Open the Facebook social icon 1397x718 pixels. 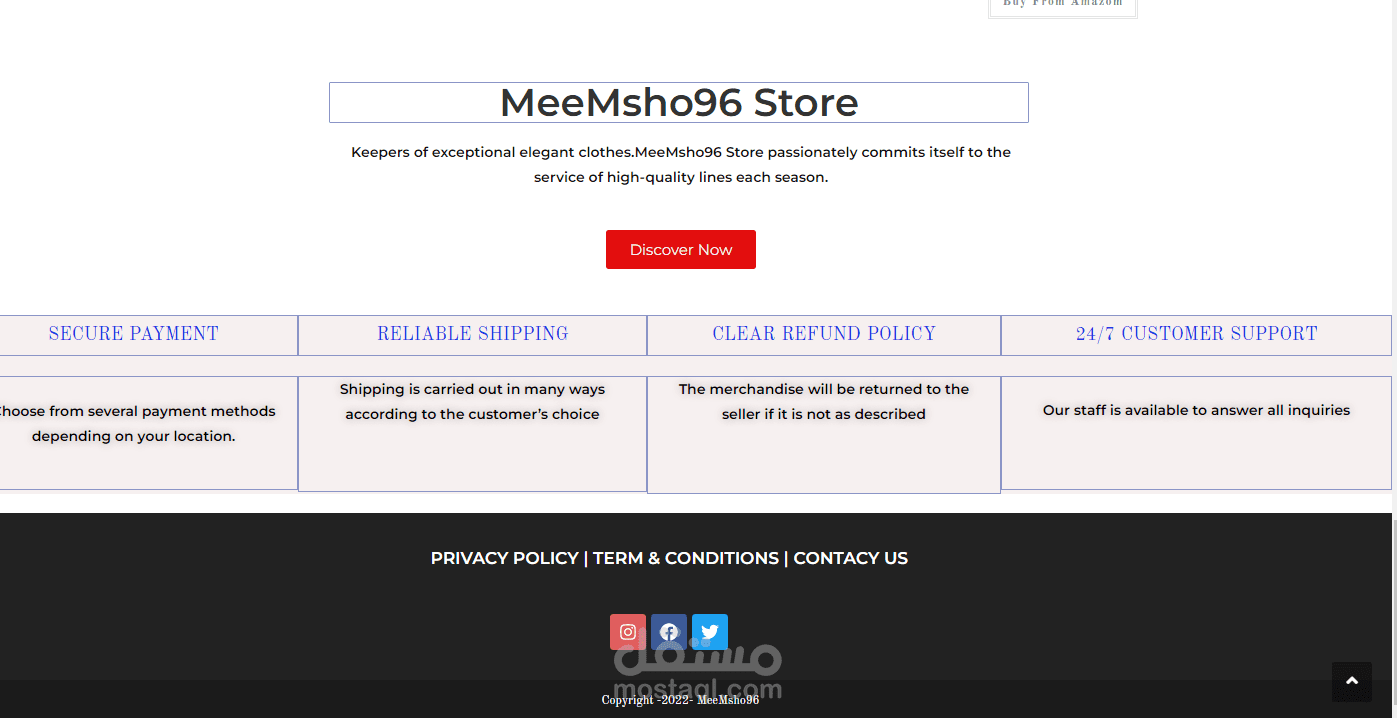[669, 632]
